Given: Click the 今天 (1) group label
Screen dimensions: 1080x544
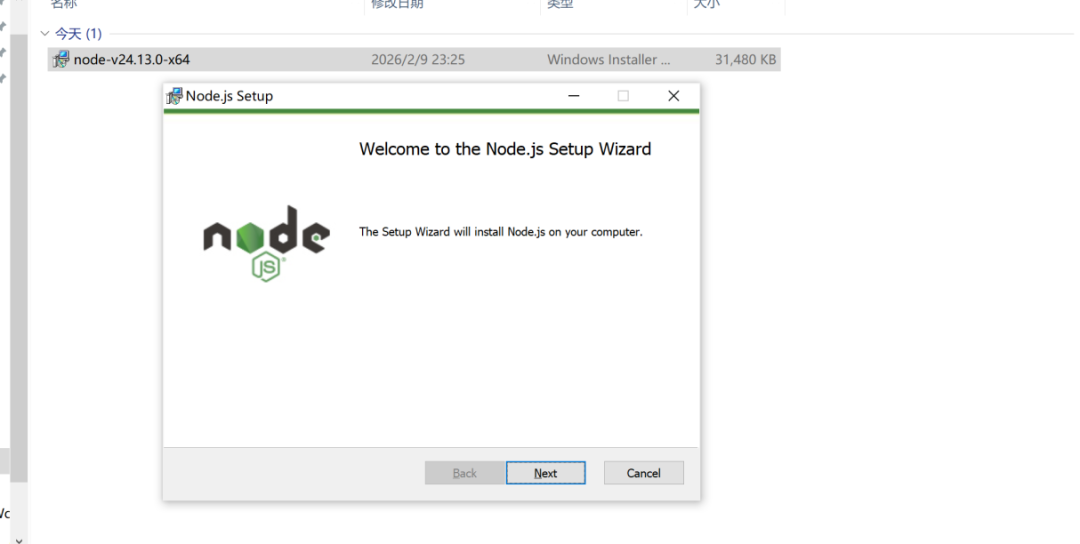Looking at the screenshot, I should click(79, 33).
